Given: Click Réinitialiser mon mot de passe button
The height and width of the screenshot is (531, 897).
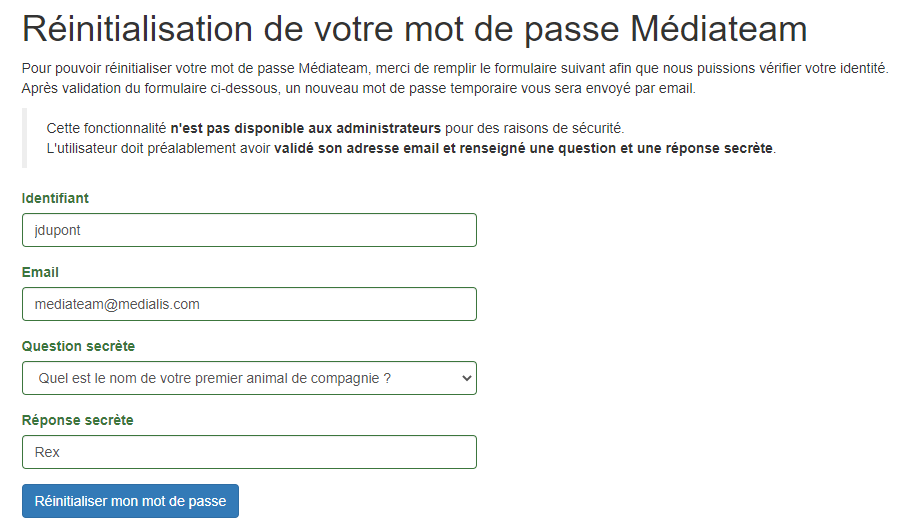Looking at the screenshot, I should click(x=130, y=501).
